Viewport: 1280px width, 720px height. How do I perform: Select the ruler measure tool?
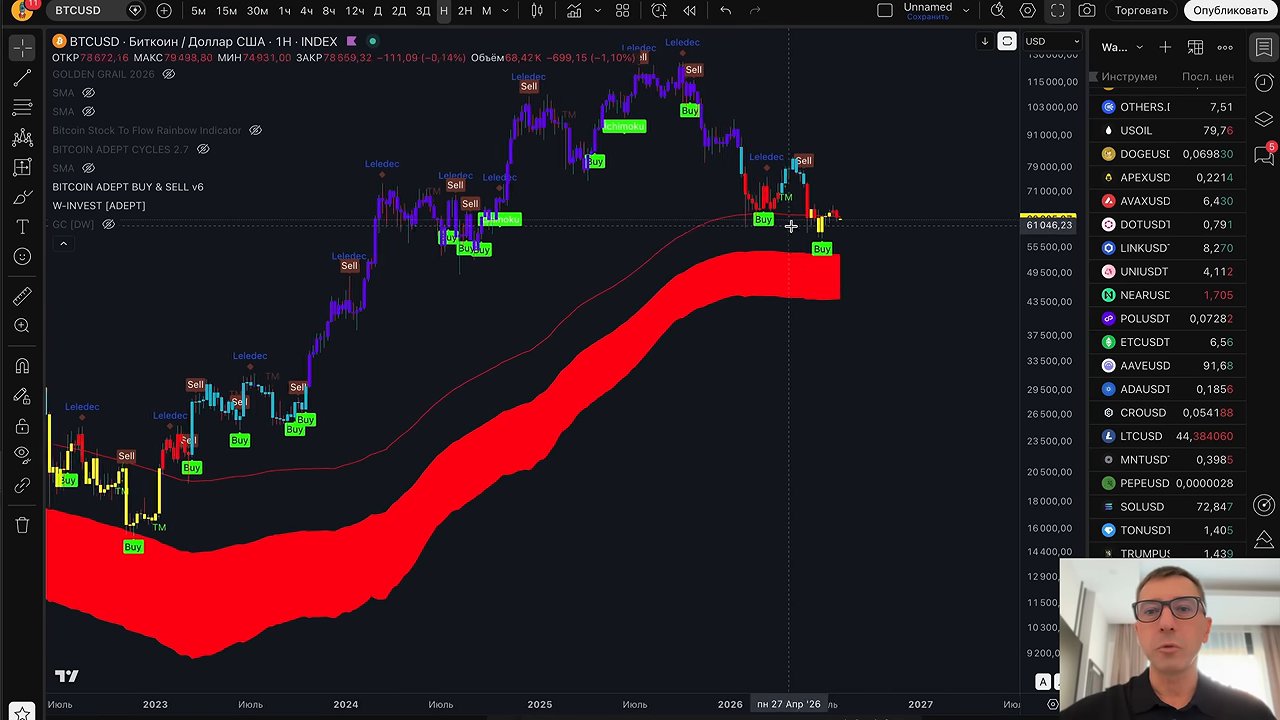(22, 296)
